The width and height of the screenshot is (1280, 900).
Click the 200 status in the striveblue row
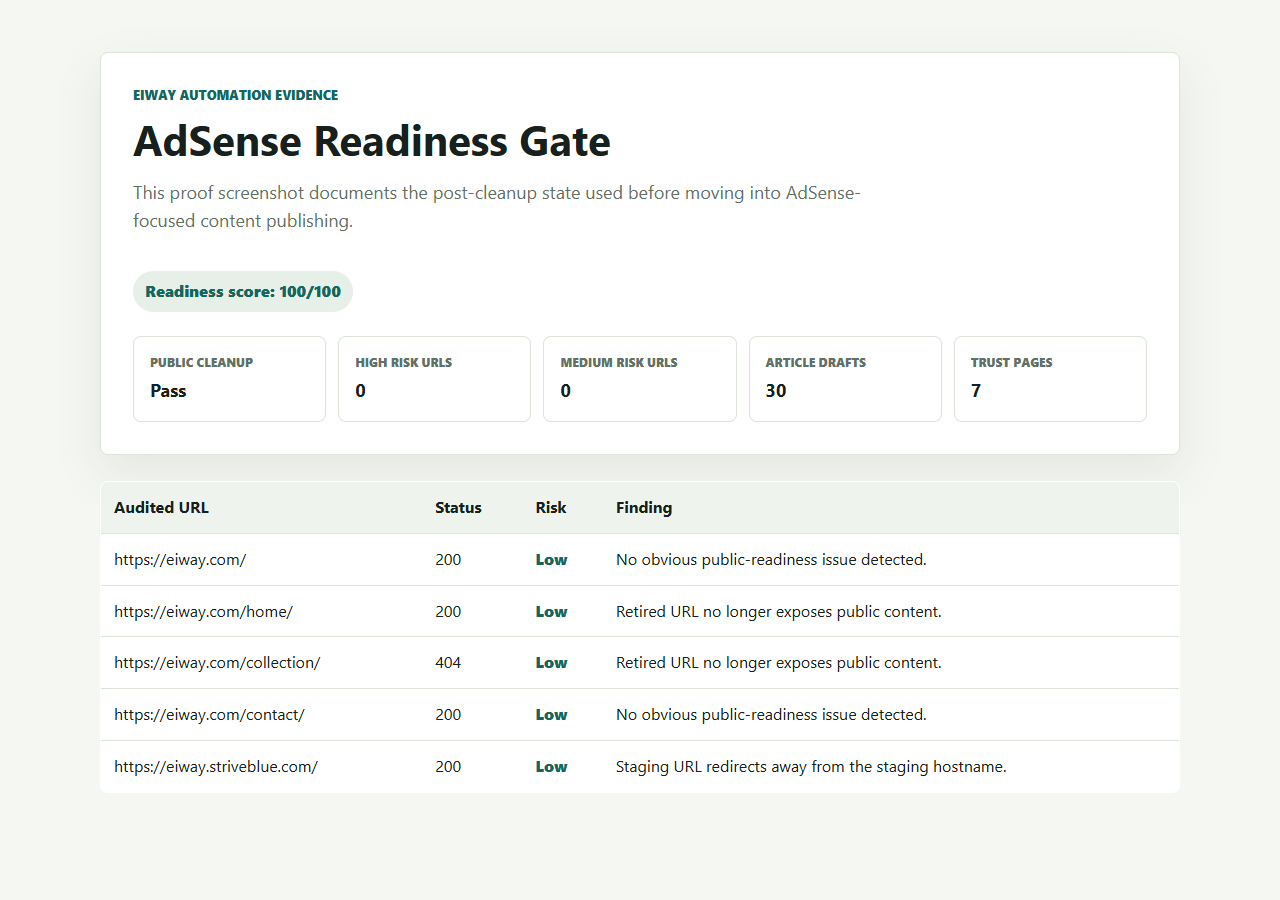click(448, 767)
